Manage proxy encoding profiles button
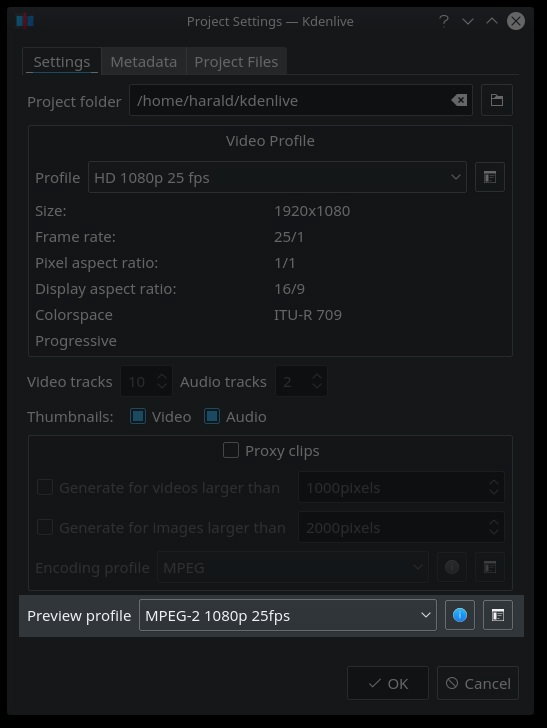The height and width of the screenshot is (728, 547). pyautogui.click(x=490, y=567)
